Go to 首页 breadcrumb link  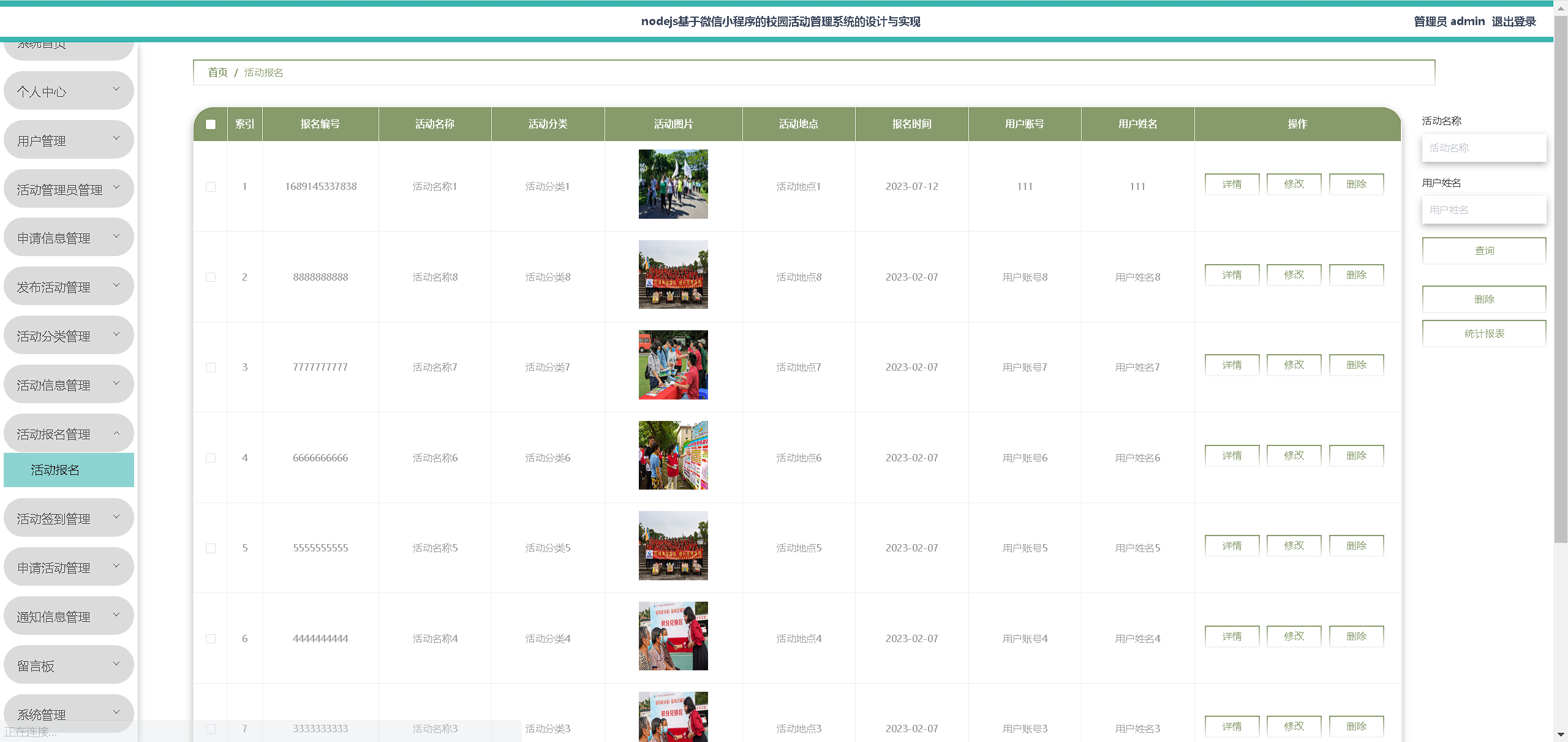coord(217,72)
